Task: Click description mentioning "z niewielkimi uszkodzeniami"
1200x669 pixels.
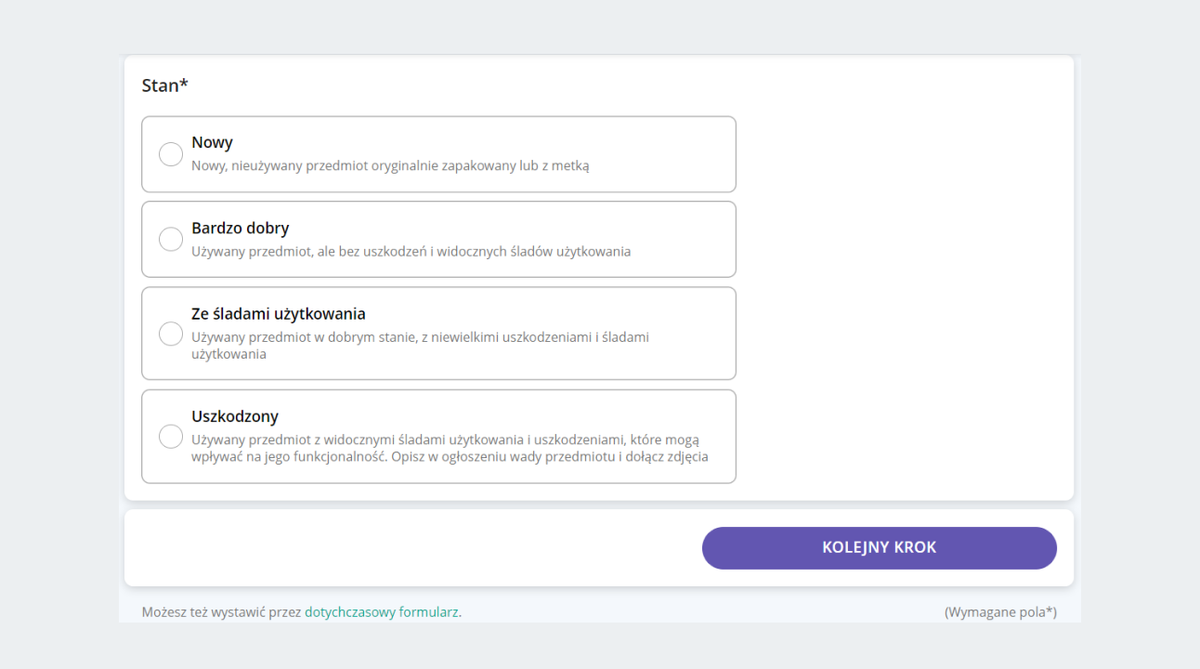Action: pos(420,345)
